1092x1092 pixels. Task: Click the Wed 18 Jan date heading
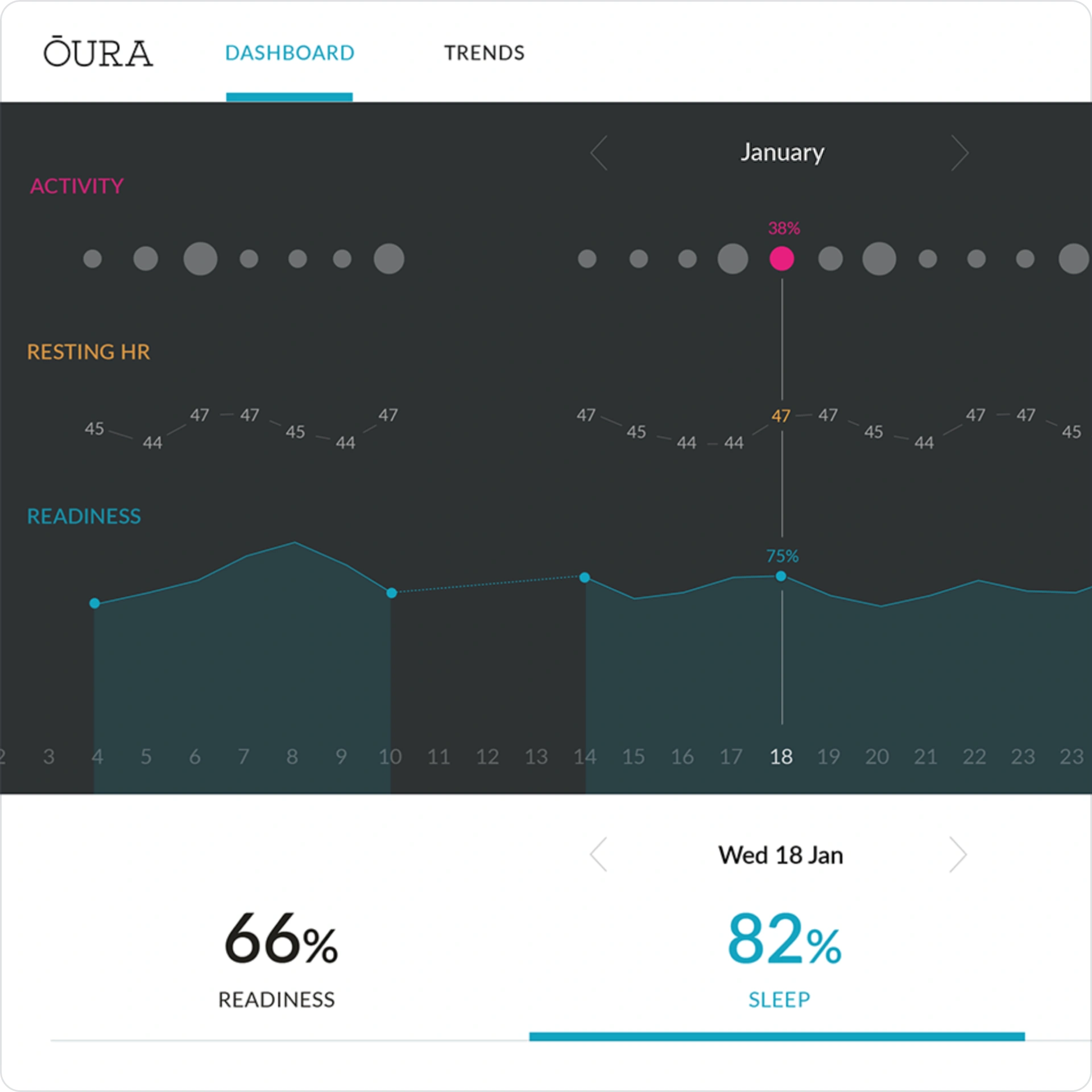pos(780,855)
